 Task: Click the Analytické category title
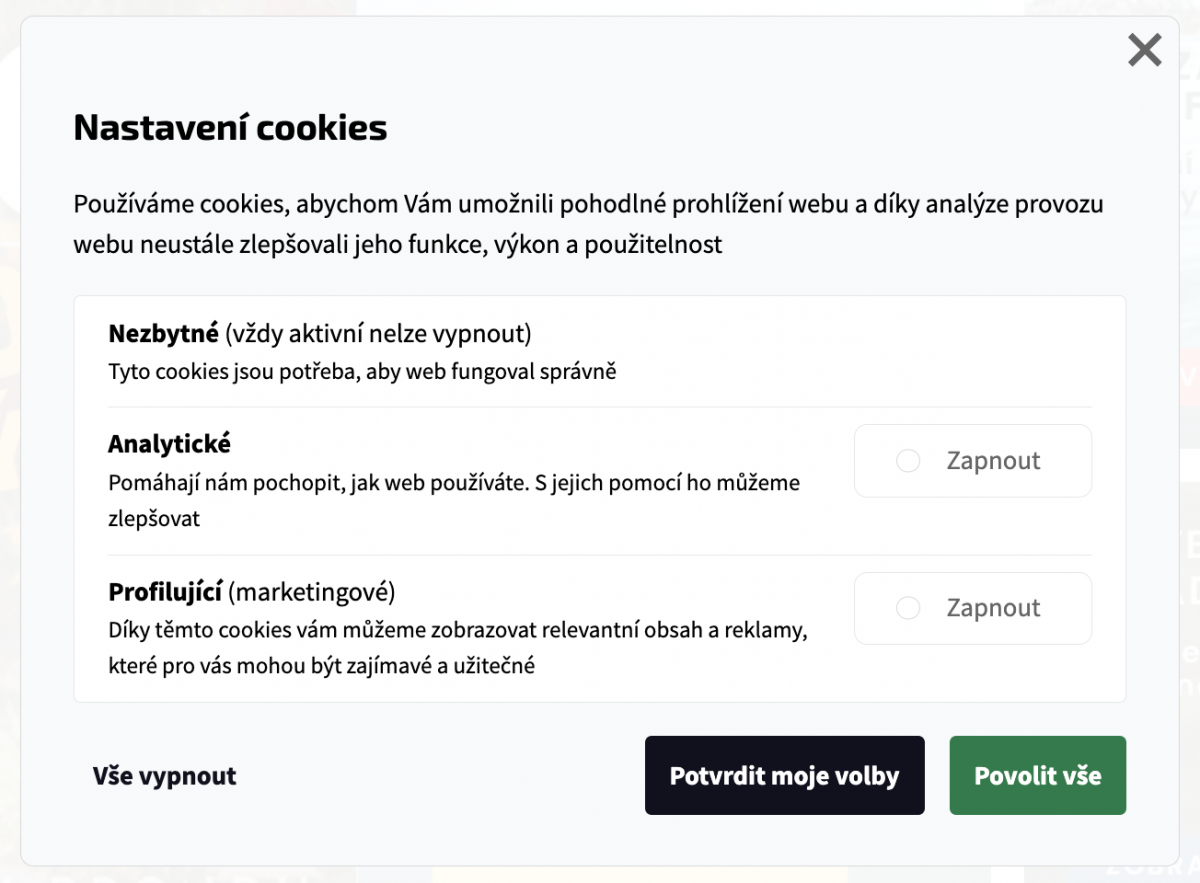click(169, 443)
